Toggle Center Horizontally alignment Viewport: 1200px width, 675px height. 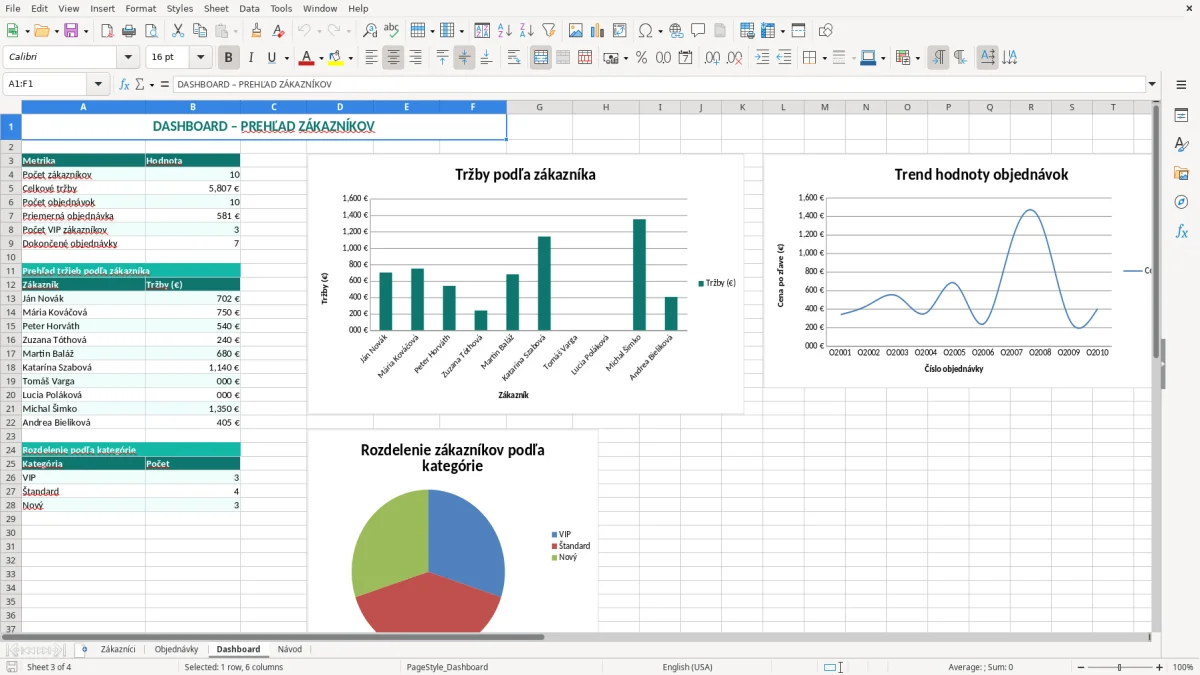[393, 58]
